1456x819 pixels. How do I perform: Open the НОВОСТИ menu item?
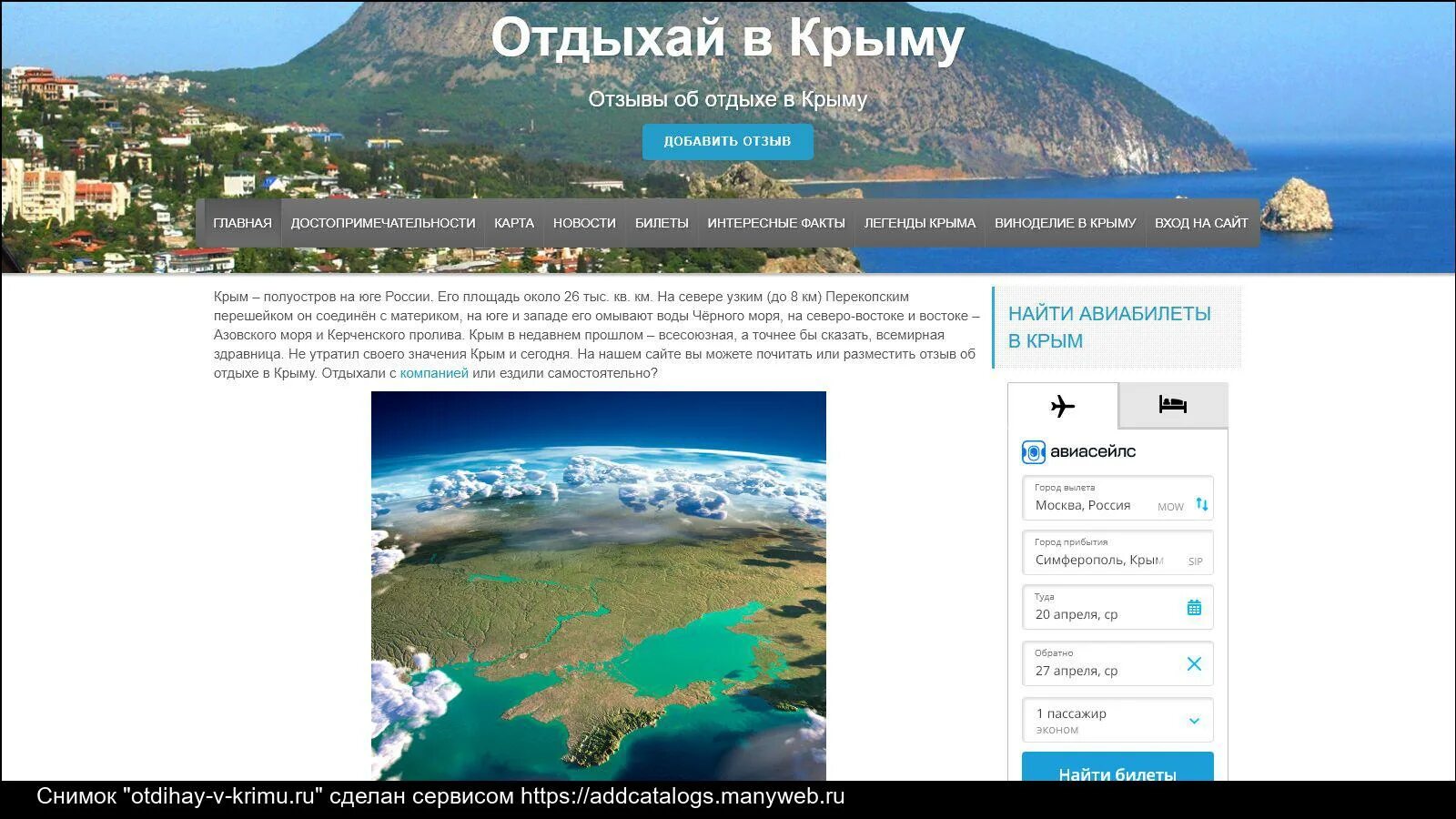(x=584, y=223)
